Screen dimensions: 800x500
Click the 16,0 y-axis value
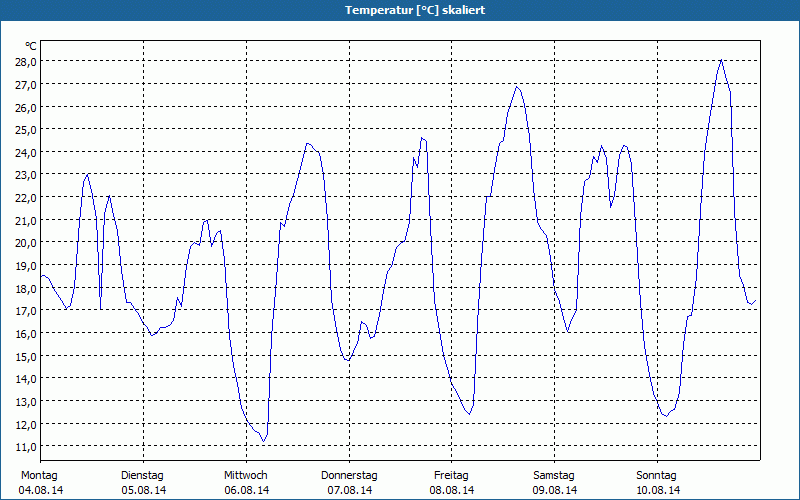(x=27, y=334)
